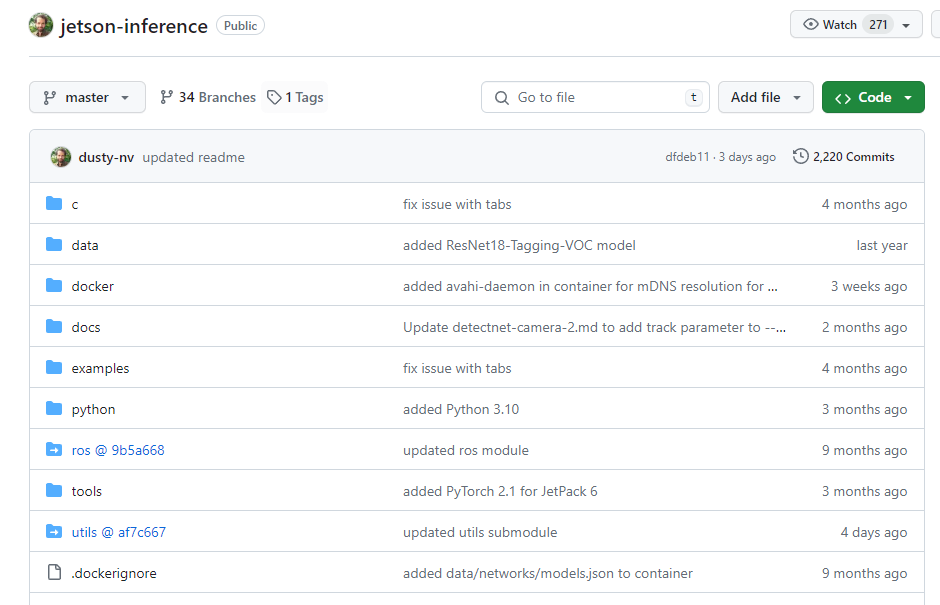Screen dimensions: 940x605
Task: Click the commits history clock icon
Action: tap(800, 157)
